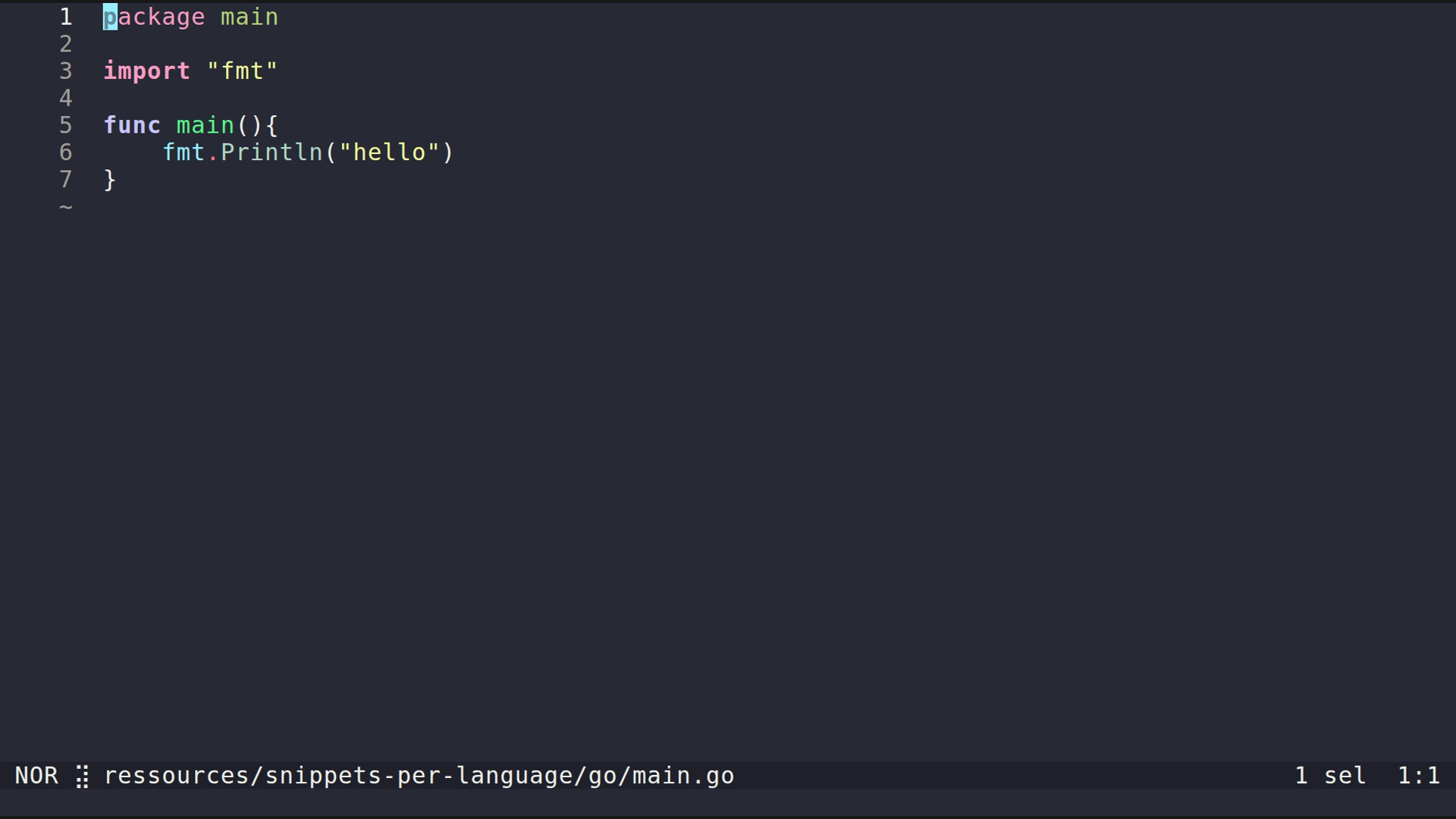
Task: Click the tilde marker below the last line
Action: pos(66,206)
